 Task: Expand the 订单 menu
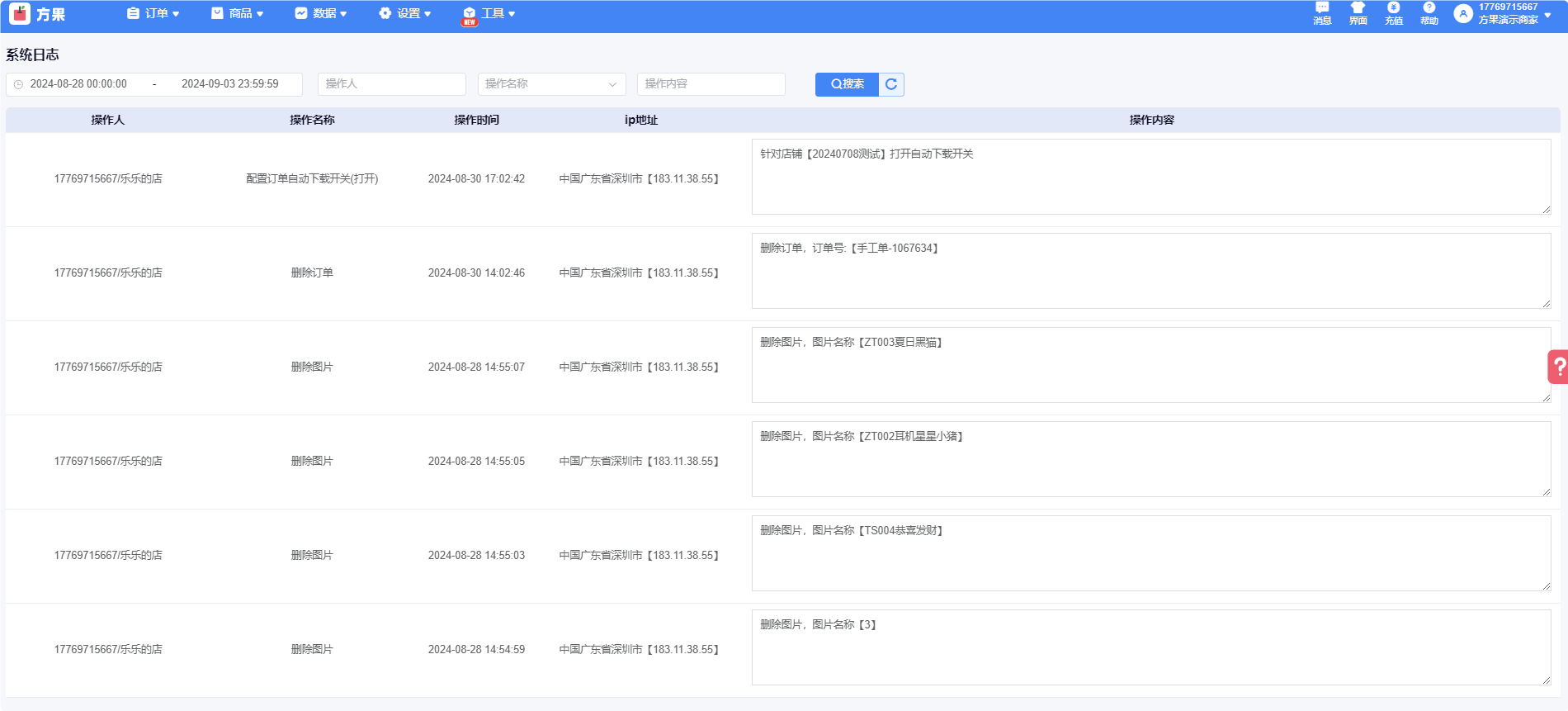click(153, 14)
